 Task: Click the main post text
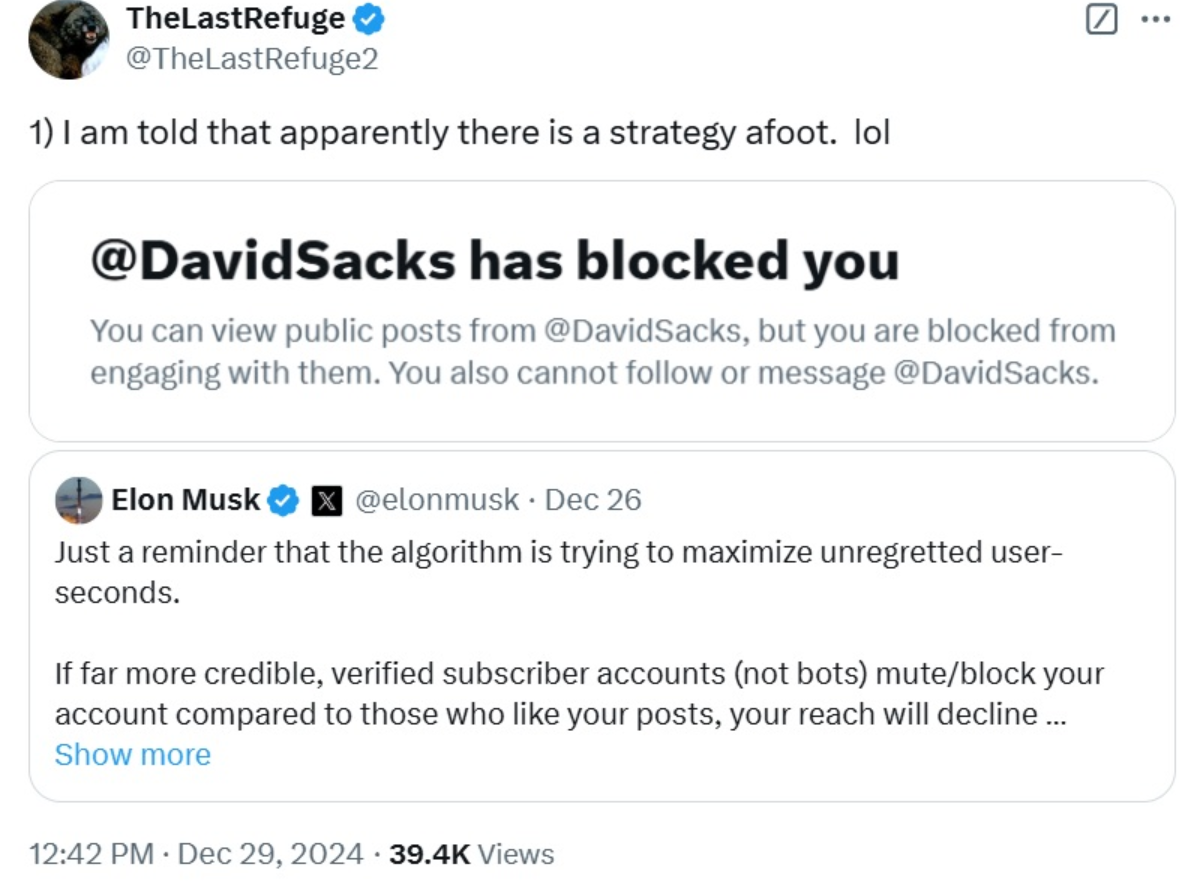pyautogui.click(x=460, y=133)
